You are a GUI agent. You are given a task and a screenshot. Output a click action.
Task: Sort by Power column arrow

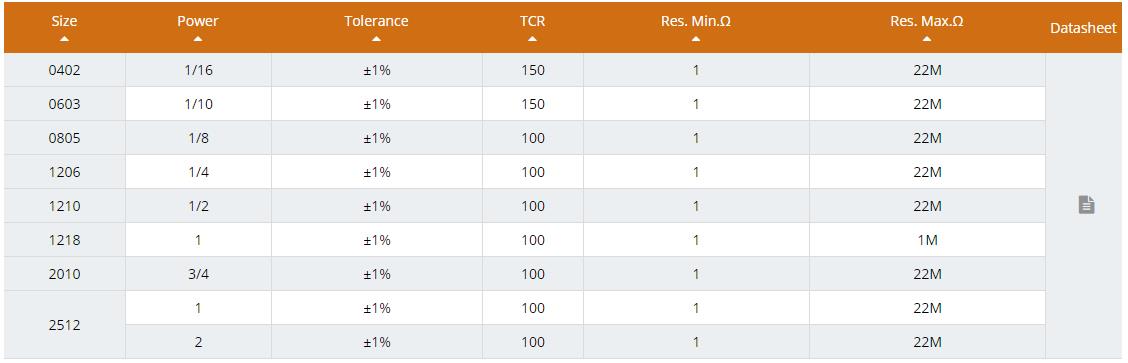click(x=198, y=39)
